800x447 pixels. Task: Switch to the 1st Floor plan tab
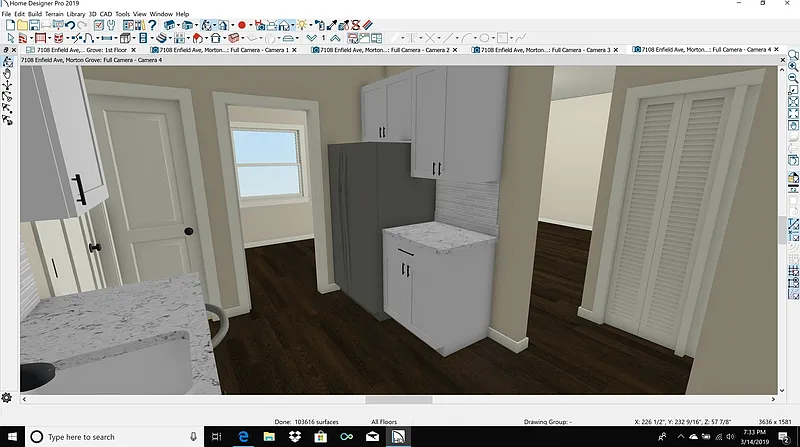tap(75, 49)
